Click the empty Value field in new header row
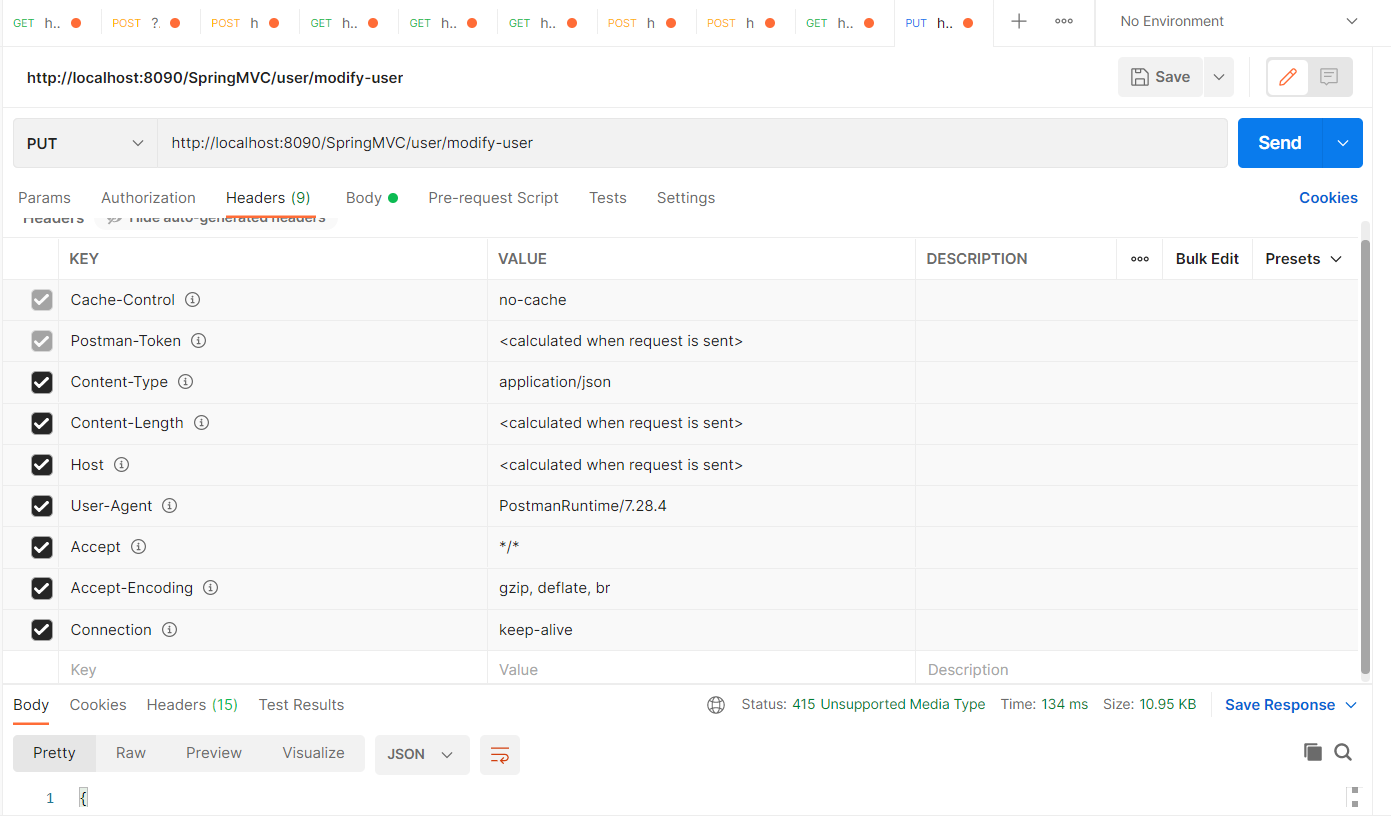1391x817 pixels. (701, 670)
